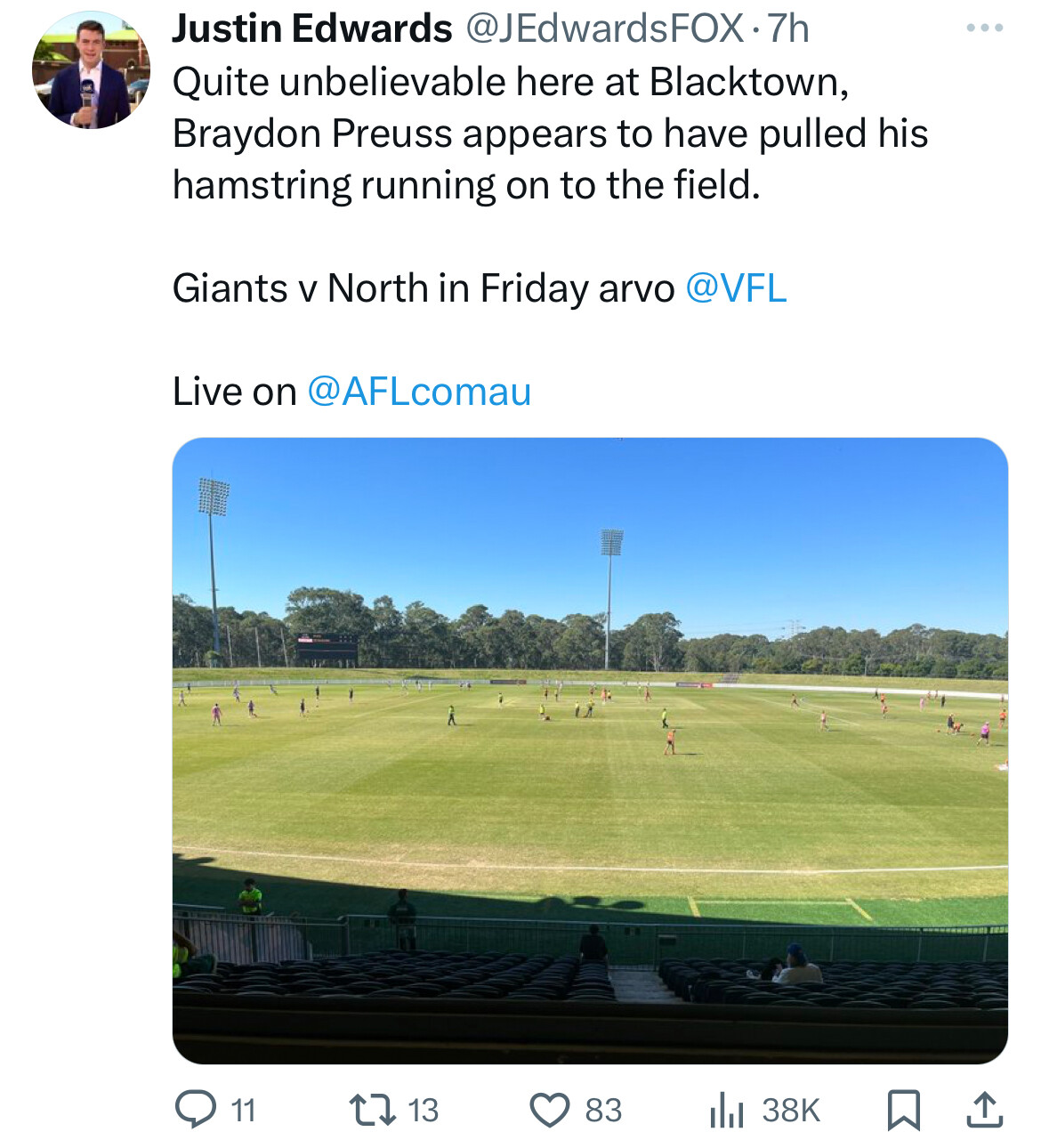1041x1148 pixels.
Task: Click the like count of 83
Action: pyautogui.click(x=603, y=1111)
